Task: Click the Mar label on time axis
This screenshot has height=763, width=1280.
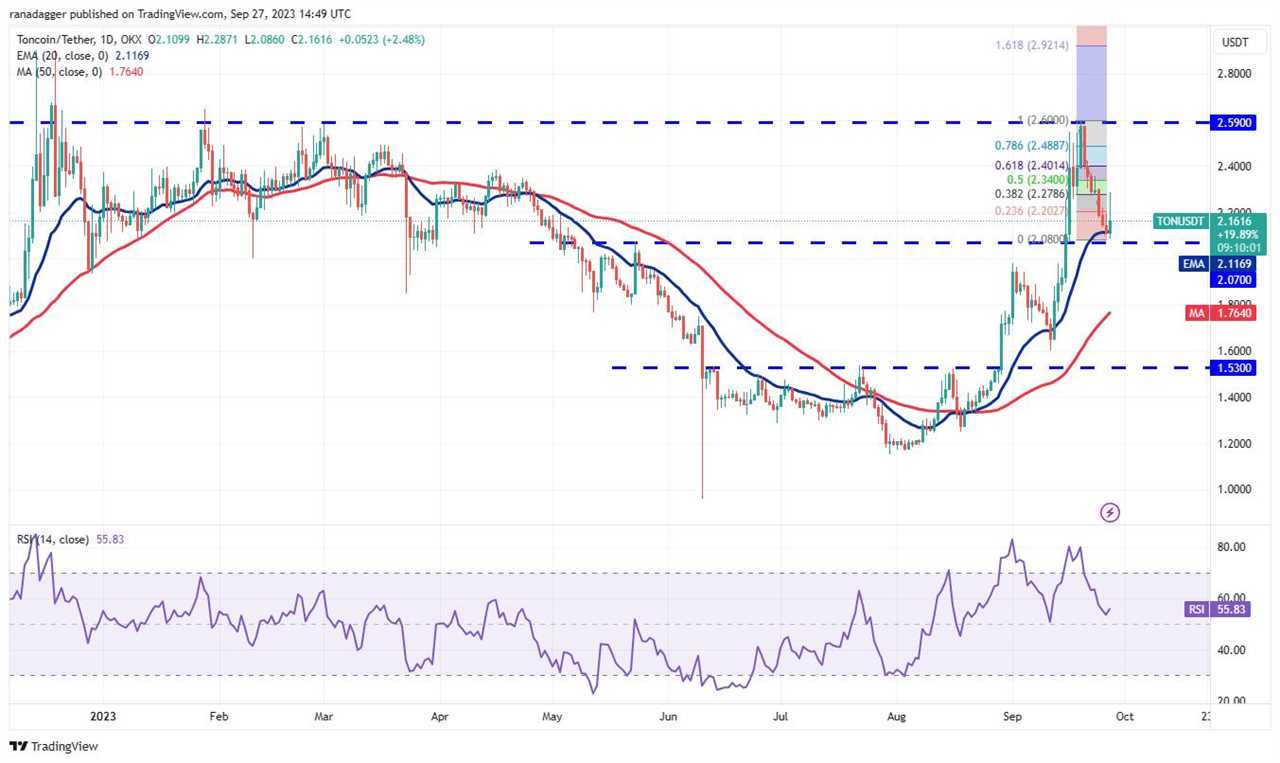Action: click(325, 717)
